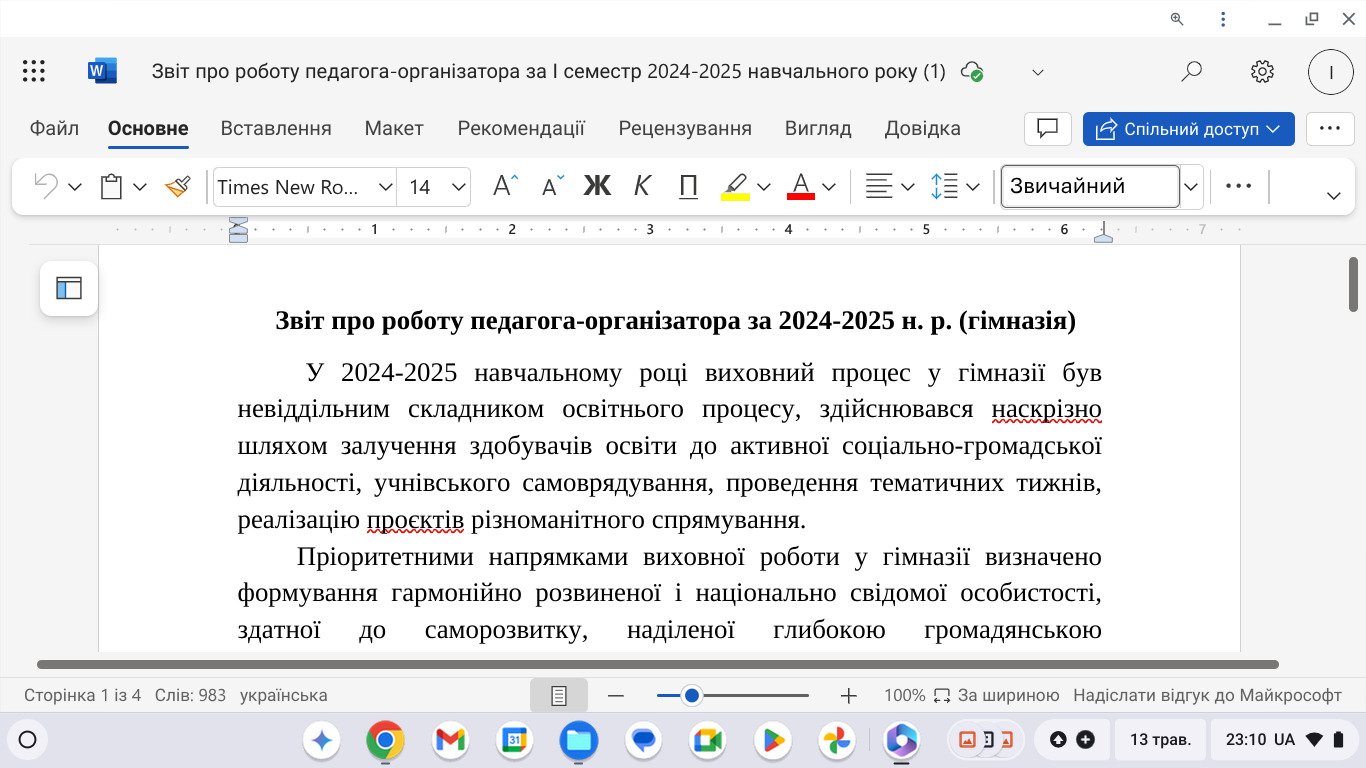1366x768 pixels.
Task: Open Gmail from the shelf
Action: [x=450, y=740]
